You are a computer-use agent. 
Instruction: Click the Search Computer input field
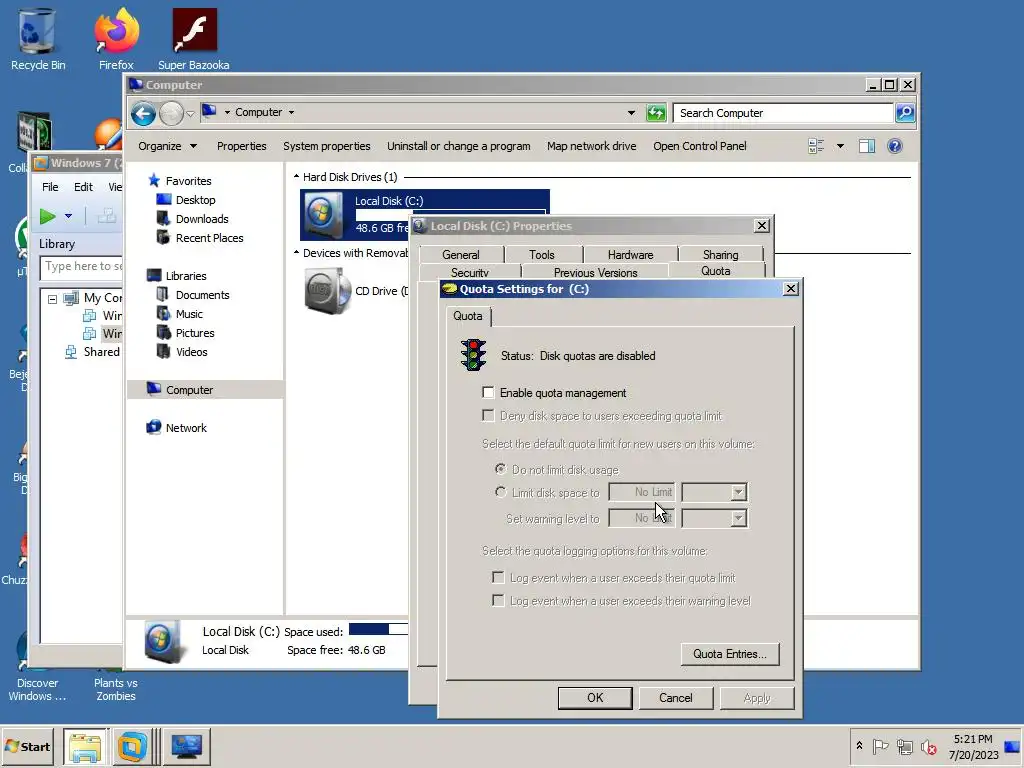point(783,113)
